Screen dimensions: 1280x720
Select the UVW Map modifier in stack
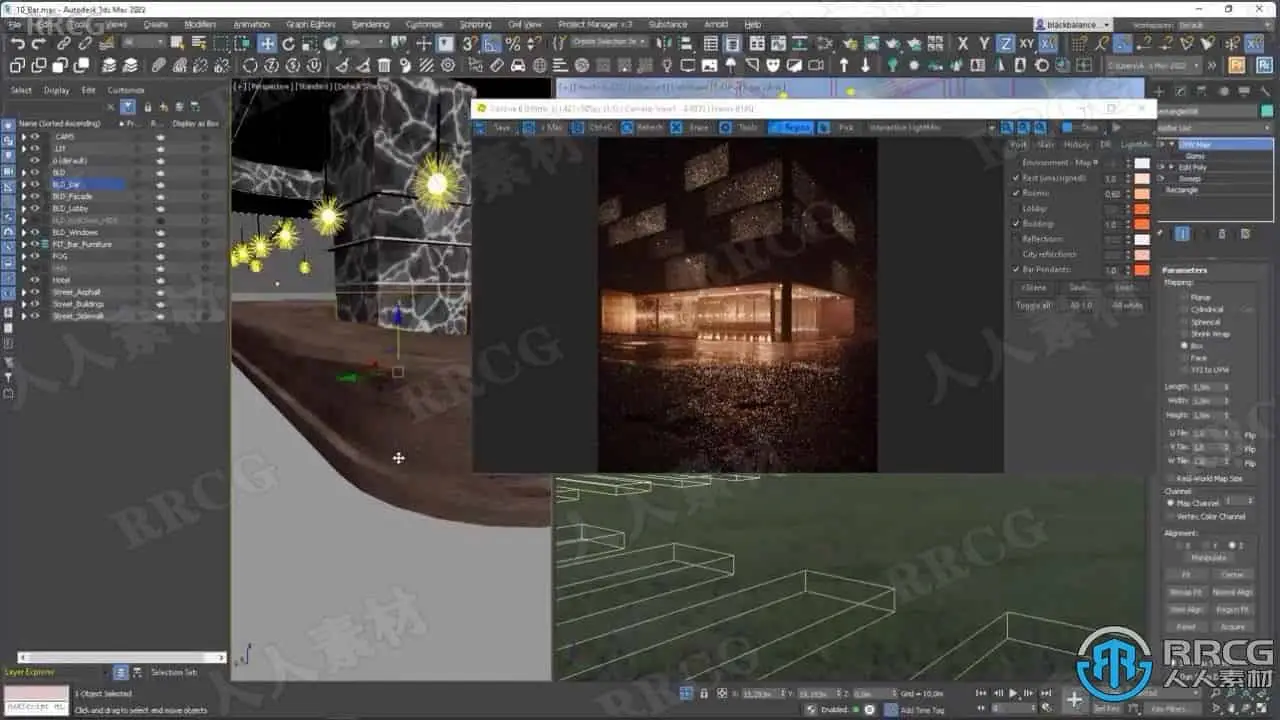point(1224,145)
